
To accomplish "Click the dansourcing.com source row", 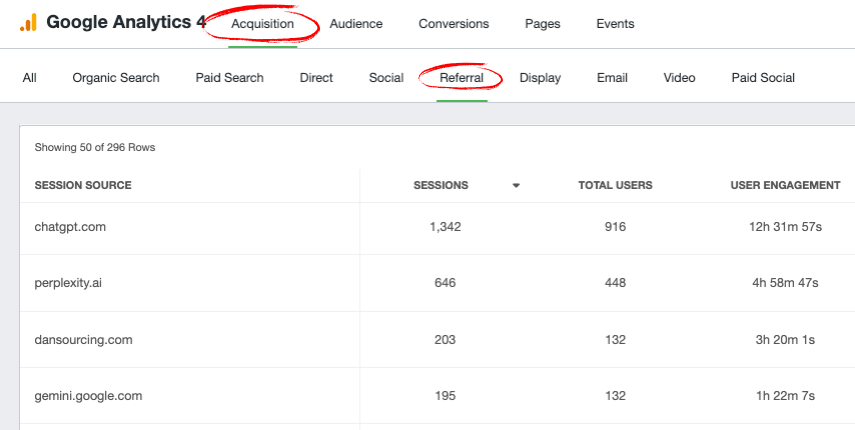I will point(437,340).
